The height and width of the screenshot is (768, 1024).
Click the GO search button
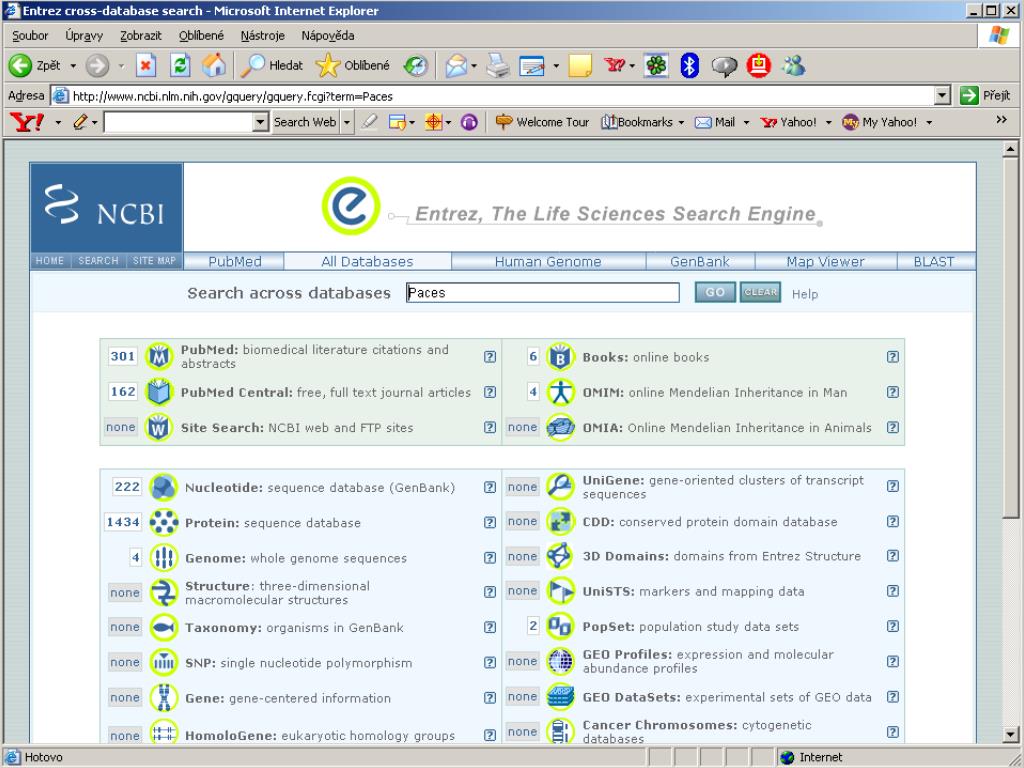coord(715,293)
